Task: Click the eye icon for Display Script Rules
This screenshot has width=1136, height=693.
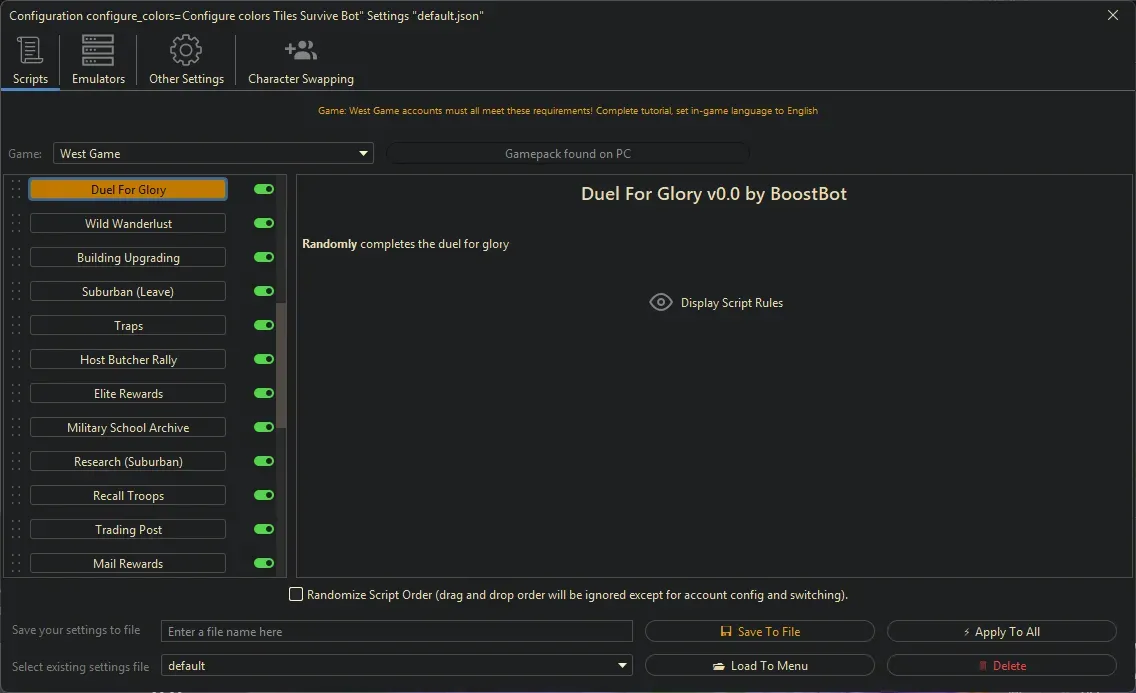Action: [660, 302]
